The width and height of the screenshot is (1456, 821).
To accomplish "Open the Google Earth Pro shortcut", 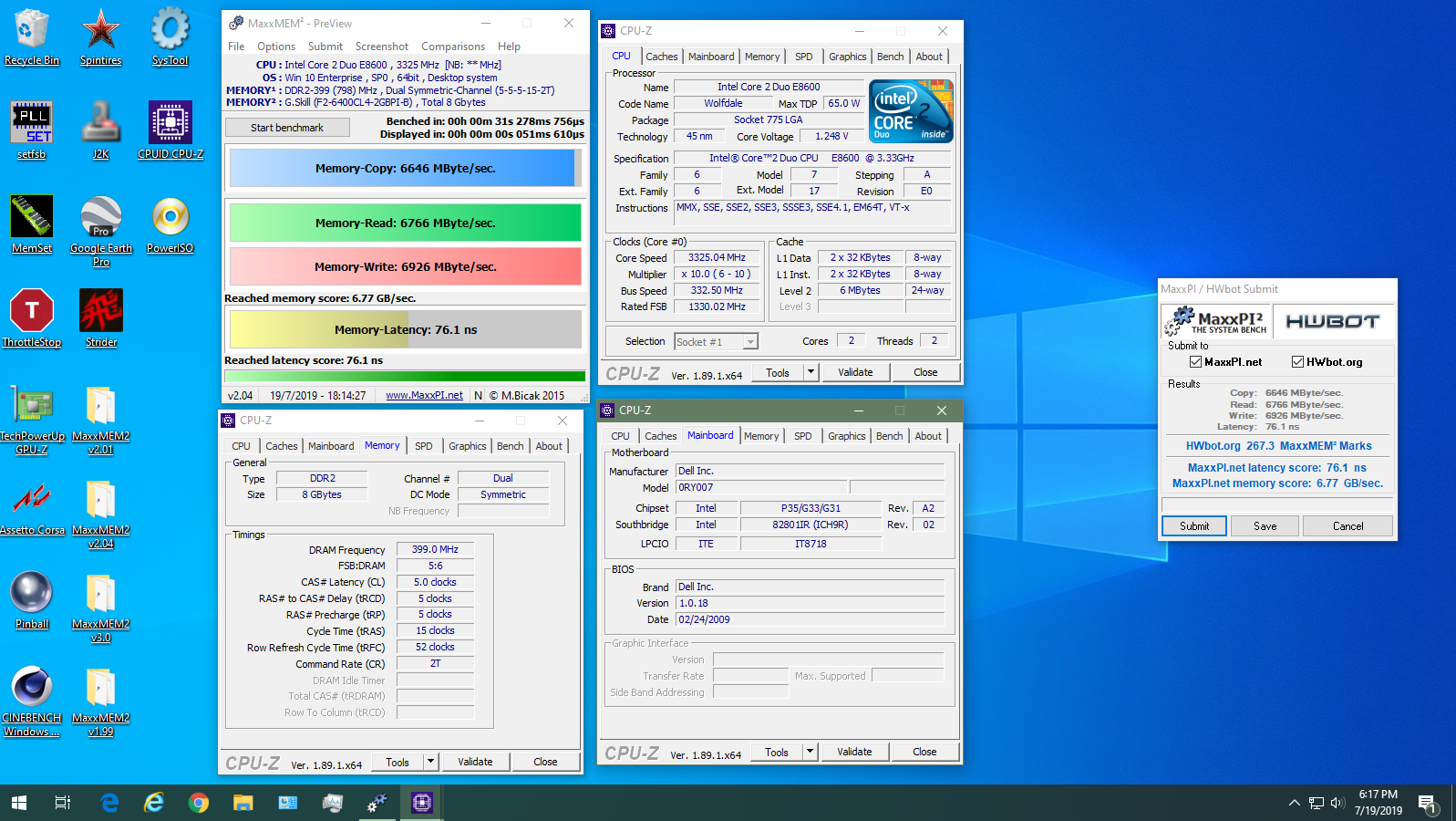I will [x=101, y=231].
